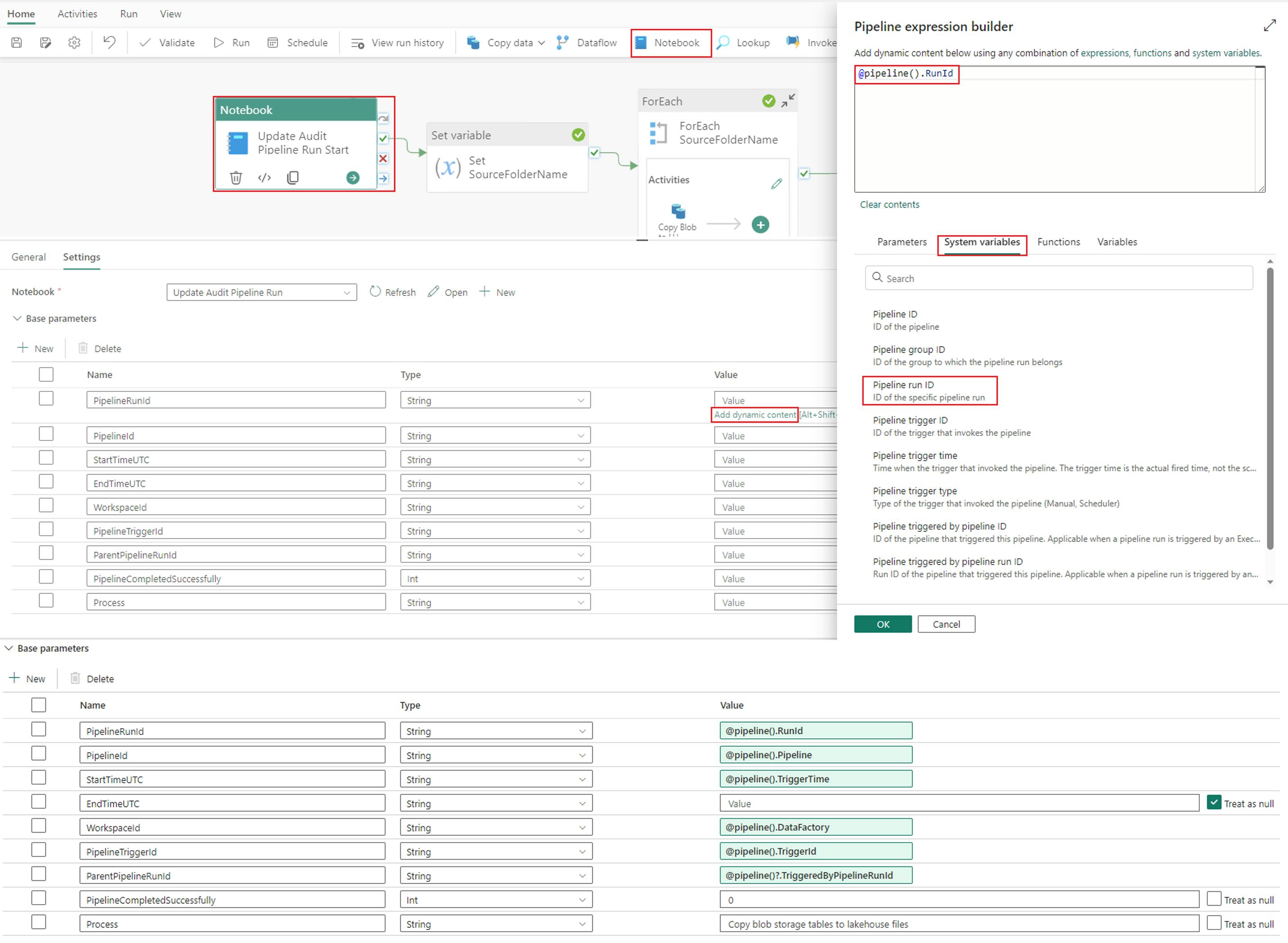Click the Clear contents link in expression builder
Image resolution: width=1288 pixels, height=943 pixels.
(x=890, y=204)
